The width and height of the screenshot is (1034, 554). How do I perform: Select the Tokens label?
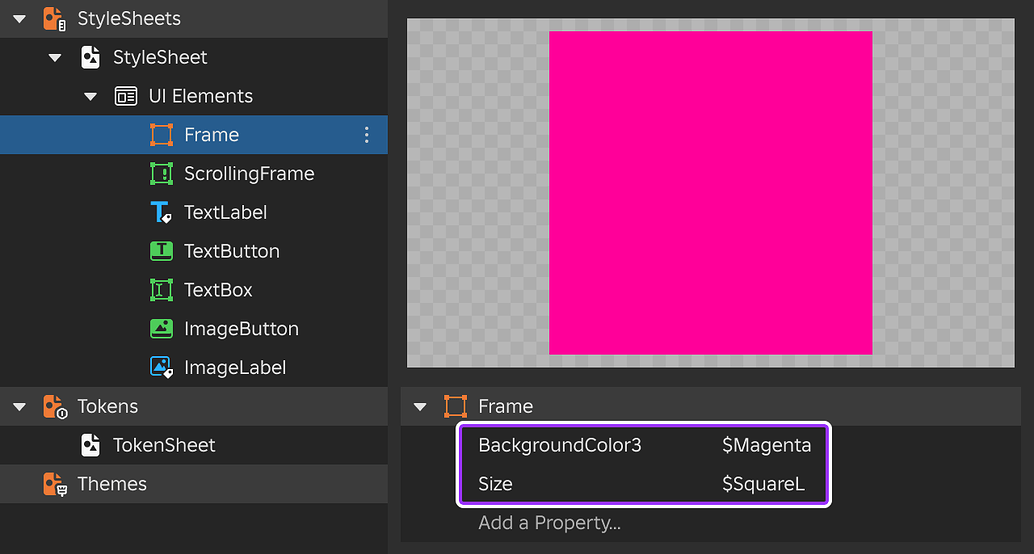[107, 406]
